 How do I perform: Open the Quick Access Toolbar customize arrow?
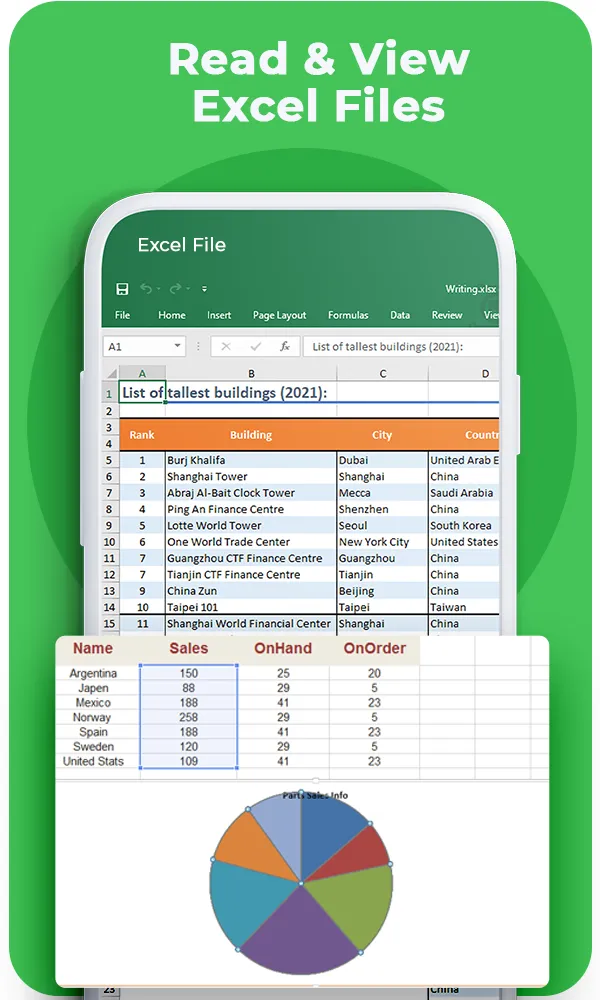tap(204, 289)
